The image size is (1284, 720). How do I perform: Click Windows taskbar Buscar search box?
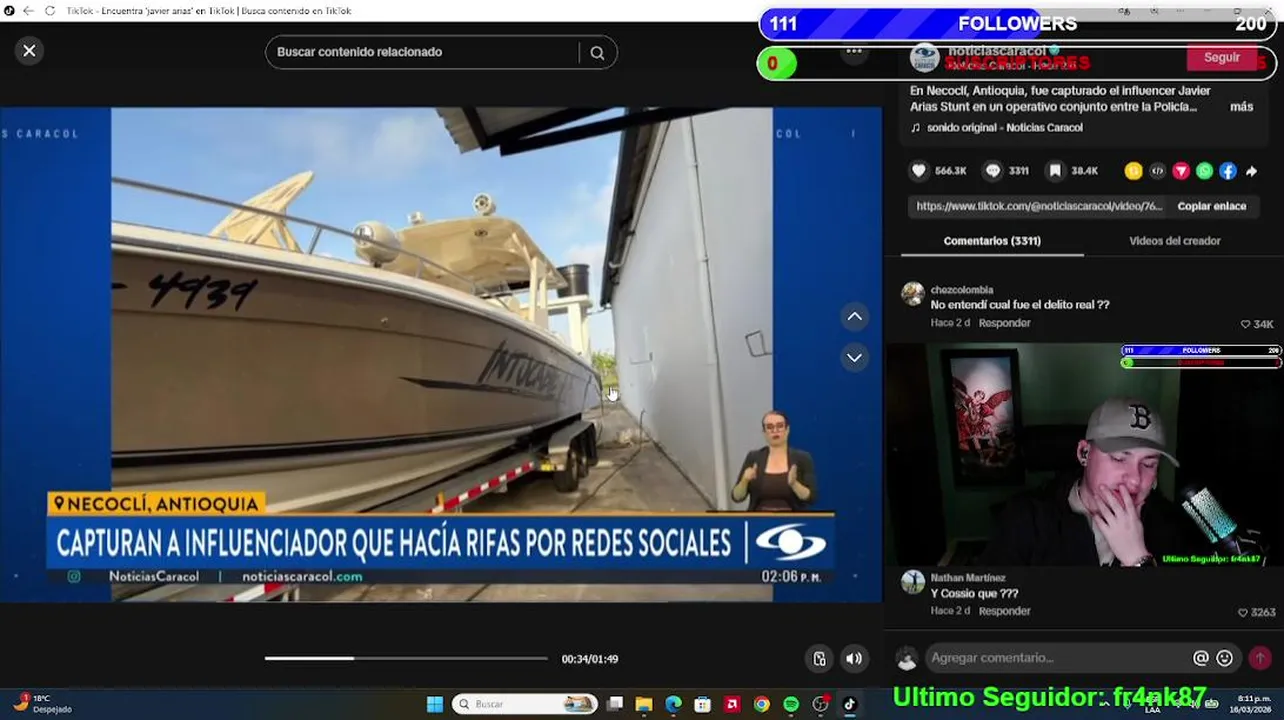[x=526, y=704]
